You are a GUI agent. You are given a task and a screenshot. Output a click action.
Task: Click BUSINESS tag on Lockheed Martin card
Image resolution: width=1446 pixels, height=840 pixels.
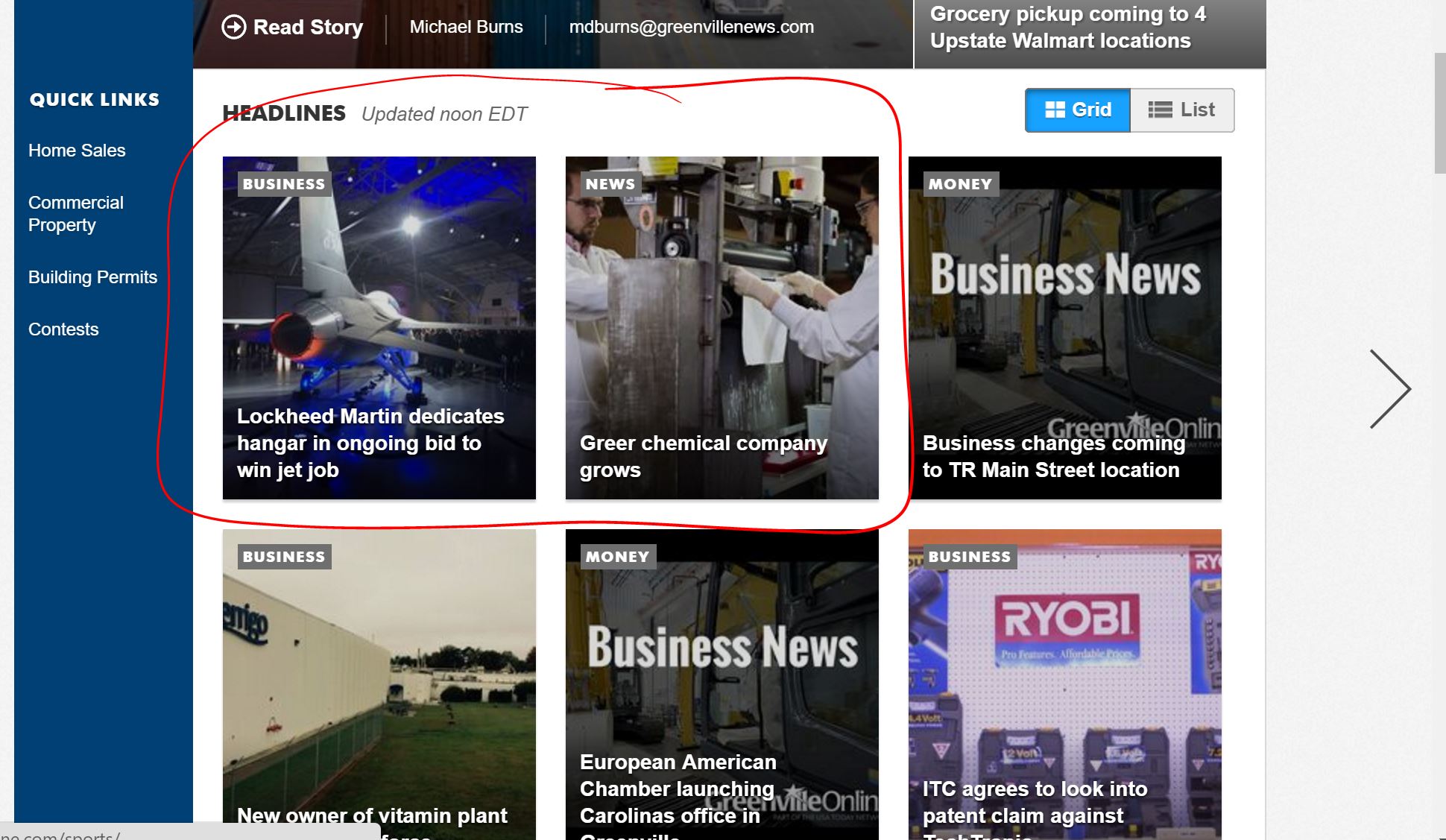coord(284,184)
